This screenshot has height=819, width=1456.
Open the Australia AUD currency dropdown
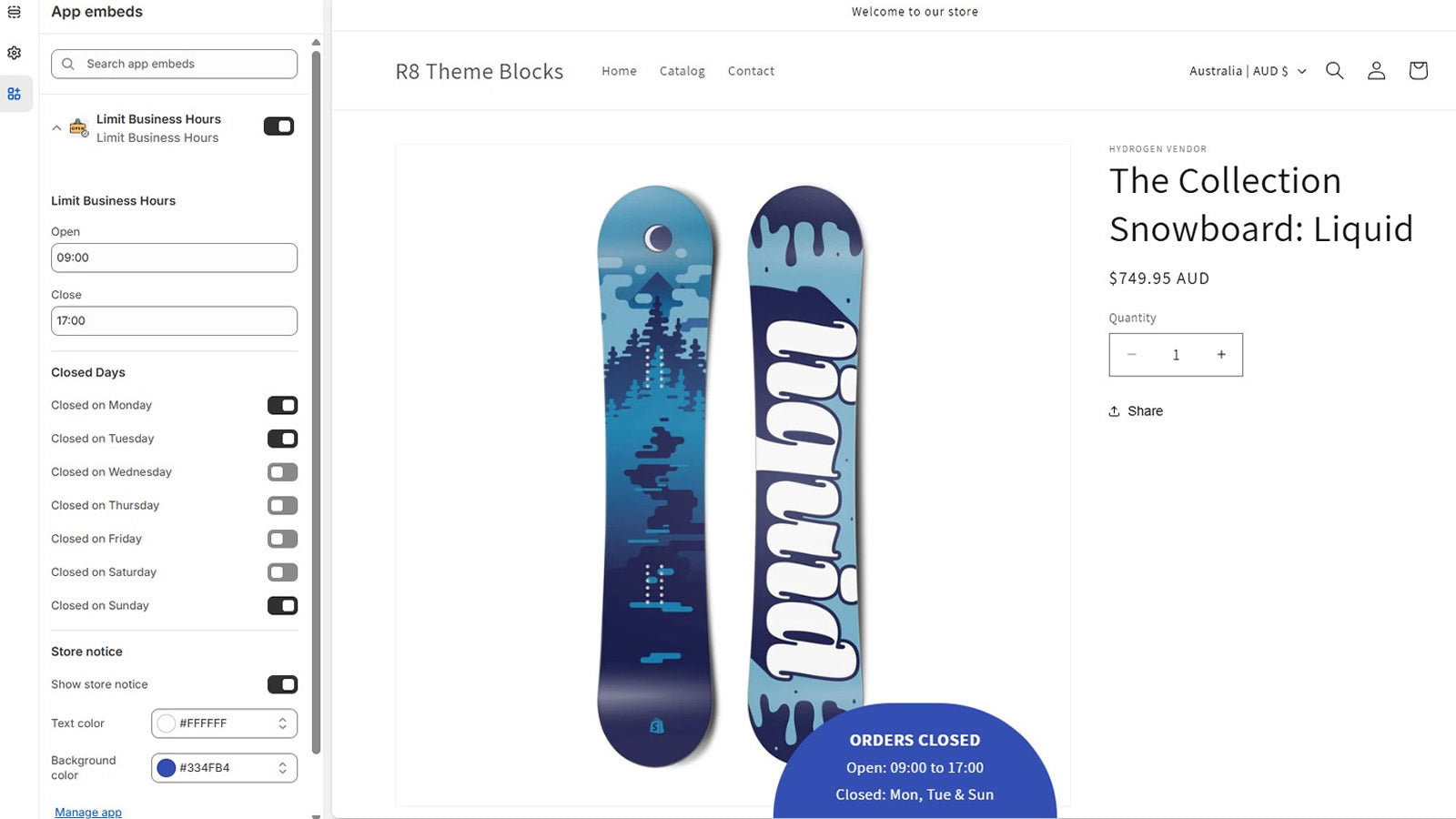(1248, 71)
